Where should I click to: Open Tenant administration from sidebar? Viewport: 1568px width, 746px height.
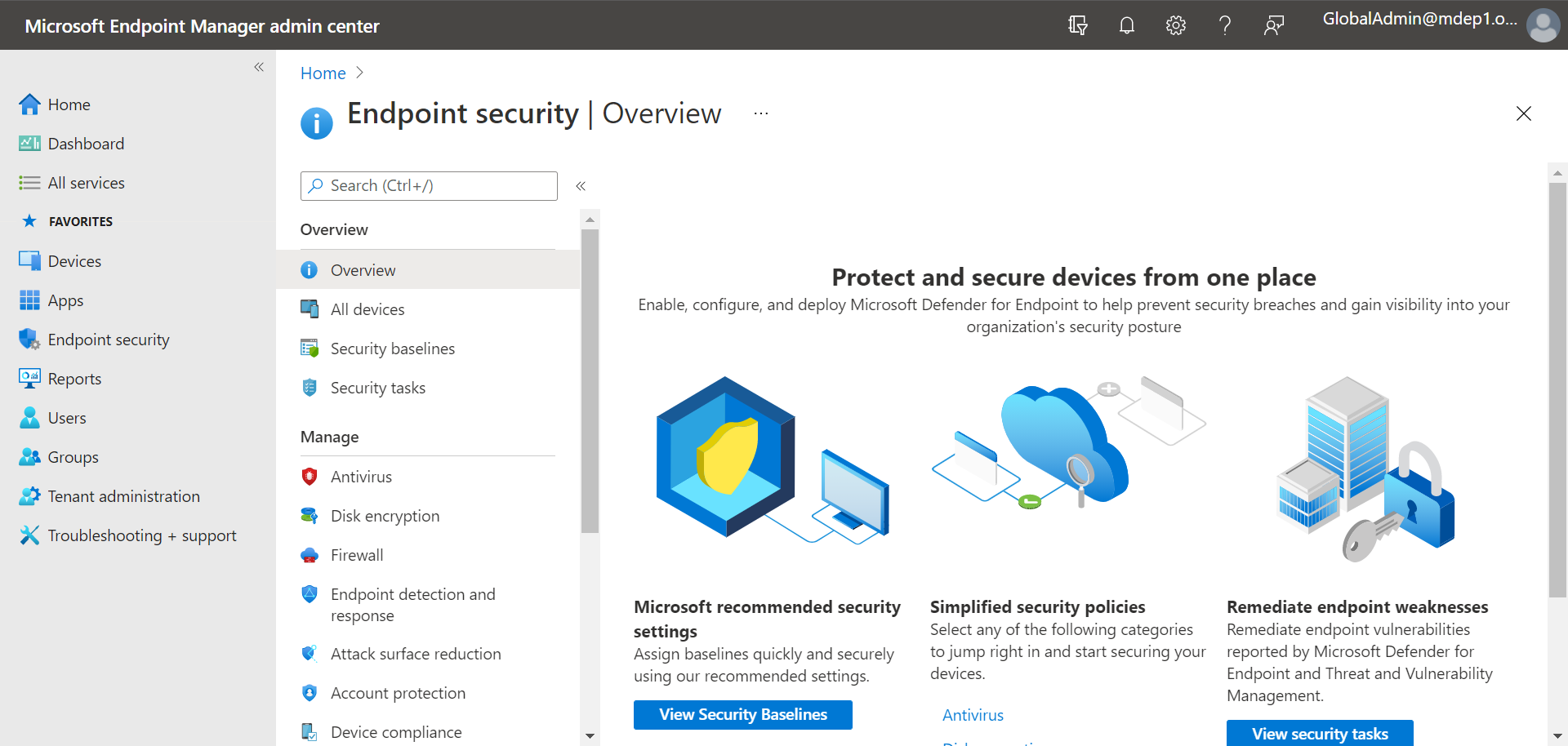(123, 496)
